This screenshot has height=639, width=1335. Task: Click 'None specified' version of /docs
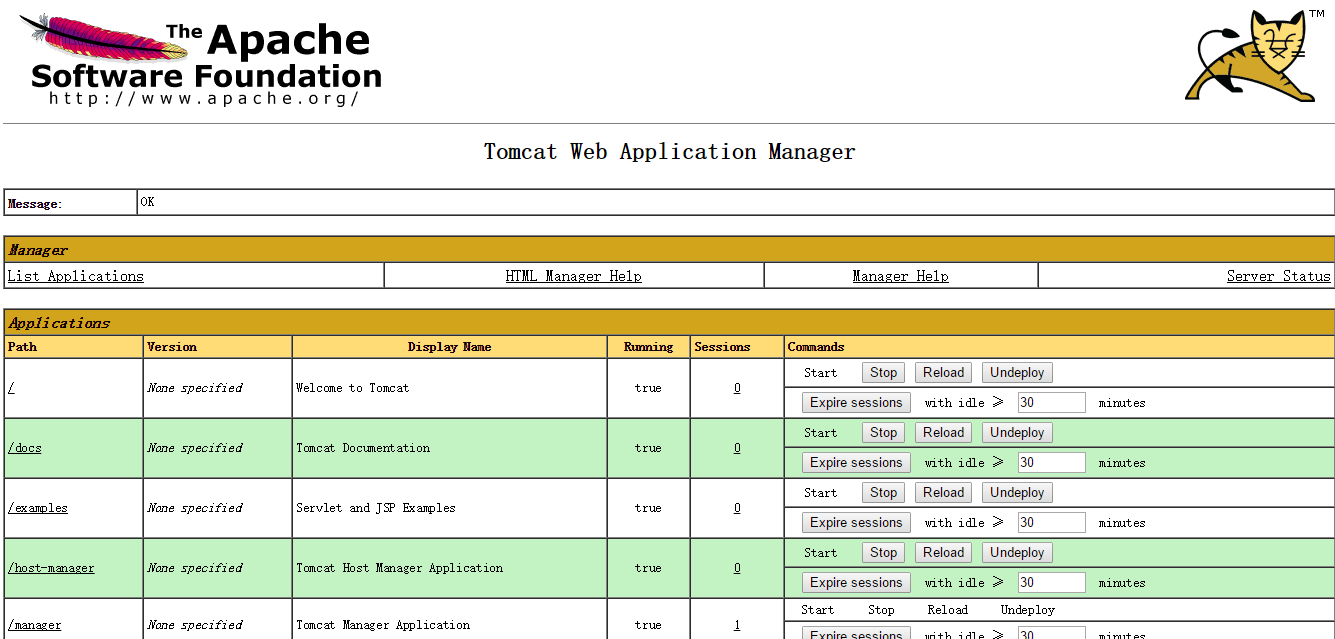(195, 448)
